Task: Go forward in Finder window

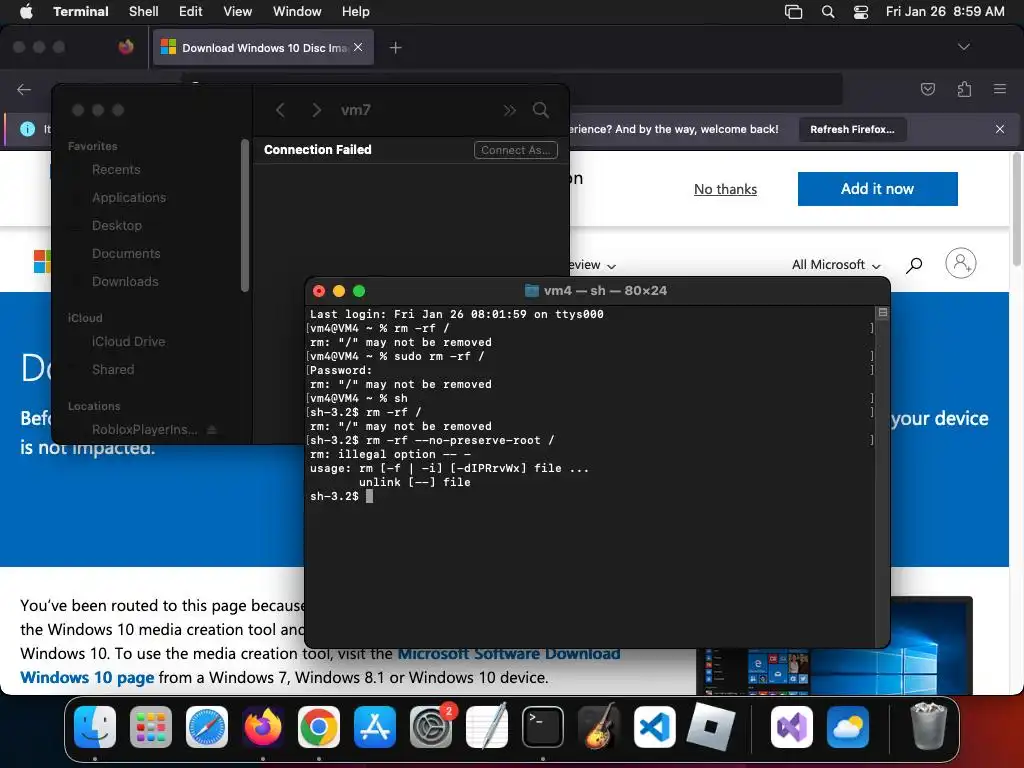Action: coord(316,110)
